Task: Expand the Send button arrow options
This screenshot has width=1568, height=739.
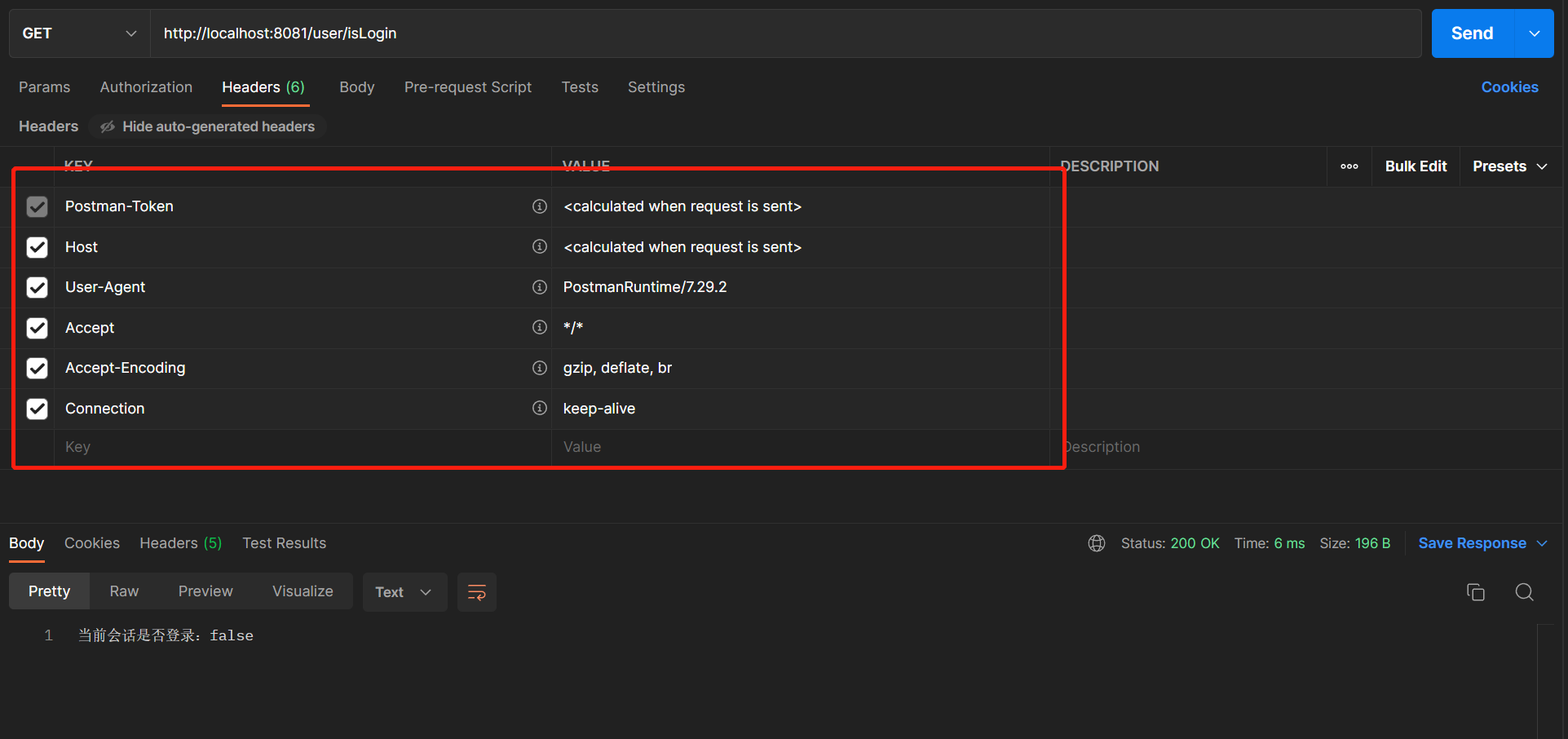Action: point(1535,33)
